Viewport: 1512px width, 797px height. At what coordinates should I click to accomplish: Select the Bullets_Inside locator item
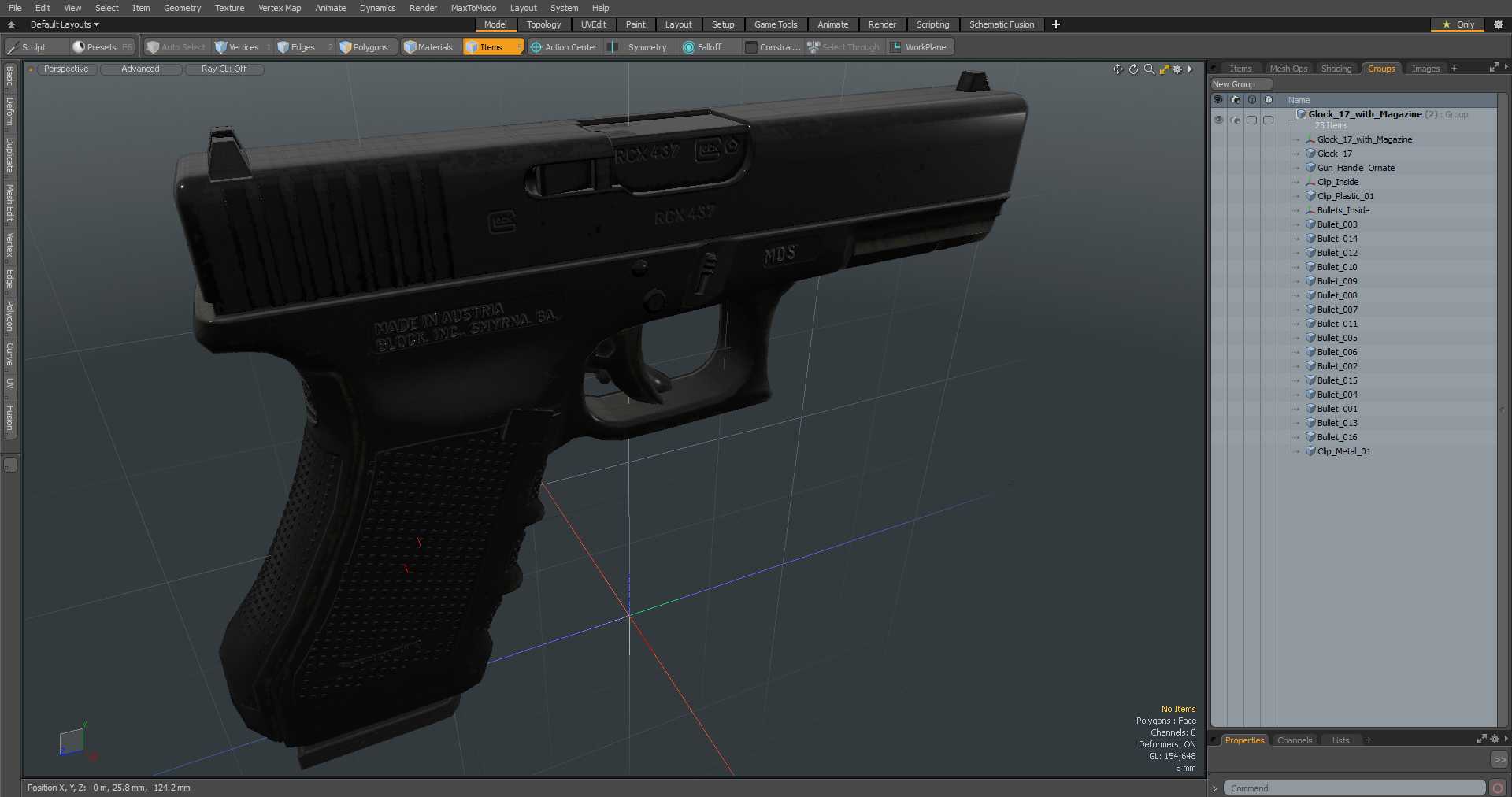point(1343,210)
